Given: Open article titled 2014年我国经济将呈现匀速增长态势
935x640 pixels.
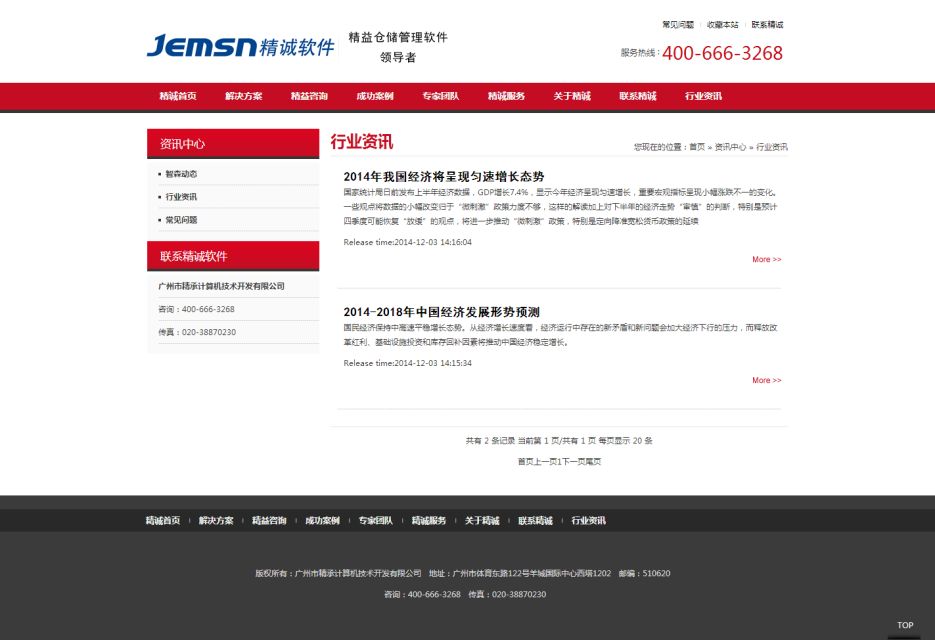Looking at the screenshot, I should point(443,176).
